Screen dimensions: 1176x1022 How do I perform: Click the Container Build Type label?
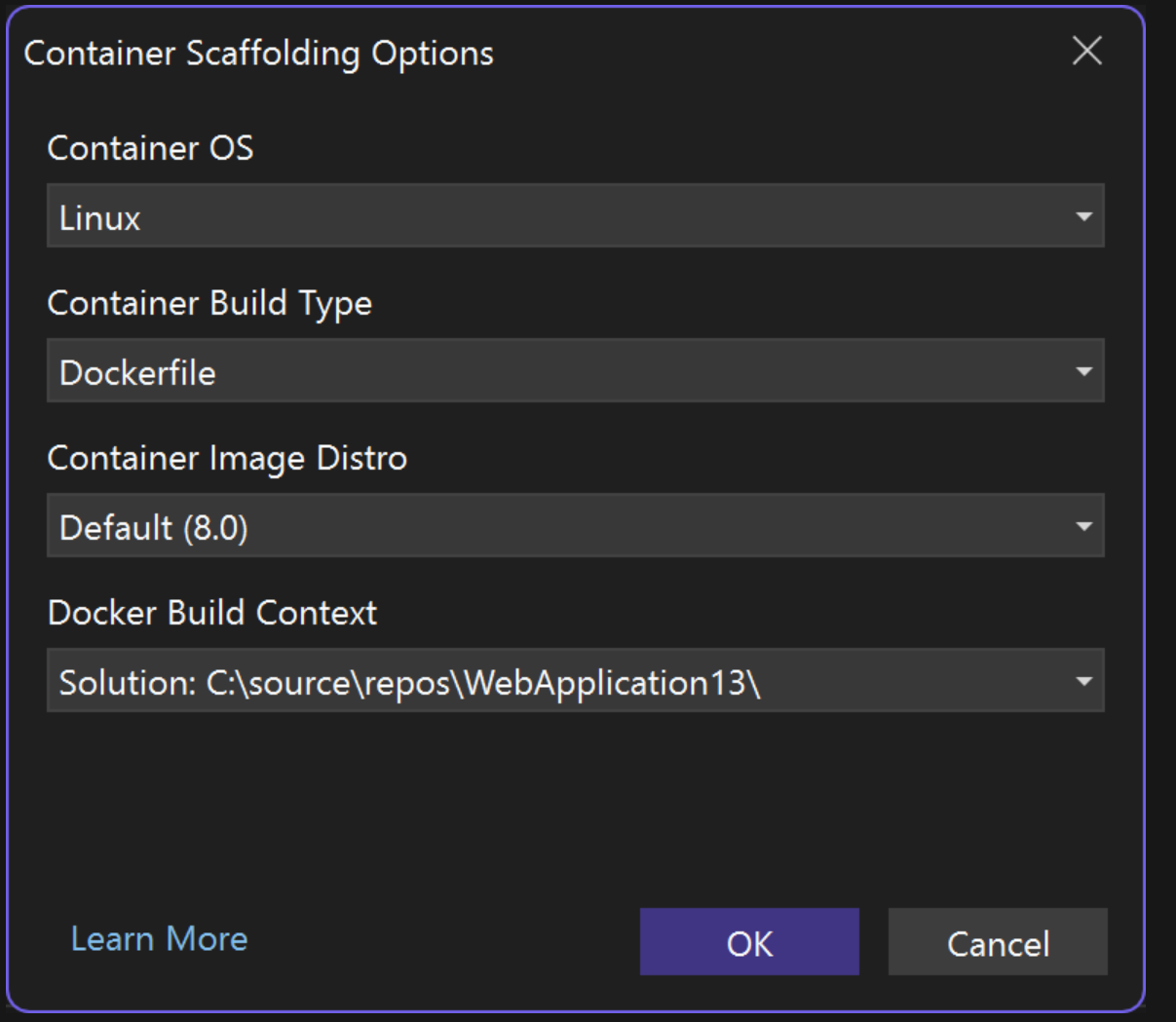coord(209,303)
